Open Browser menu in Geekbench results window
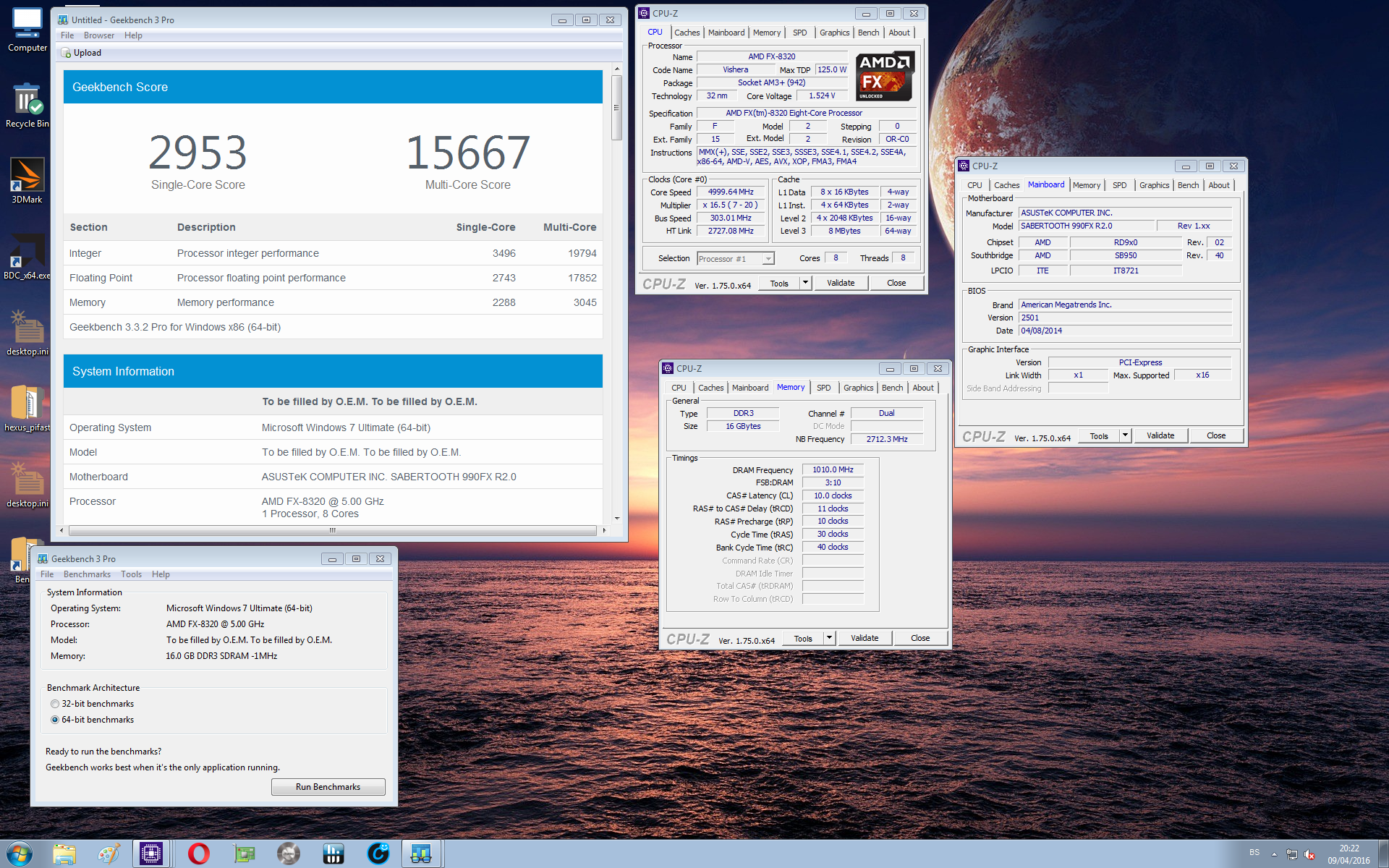Image resolution: width=1389 pixels, height=868 pixels. 99,35
